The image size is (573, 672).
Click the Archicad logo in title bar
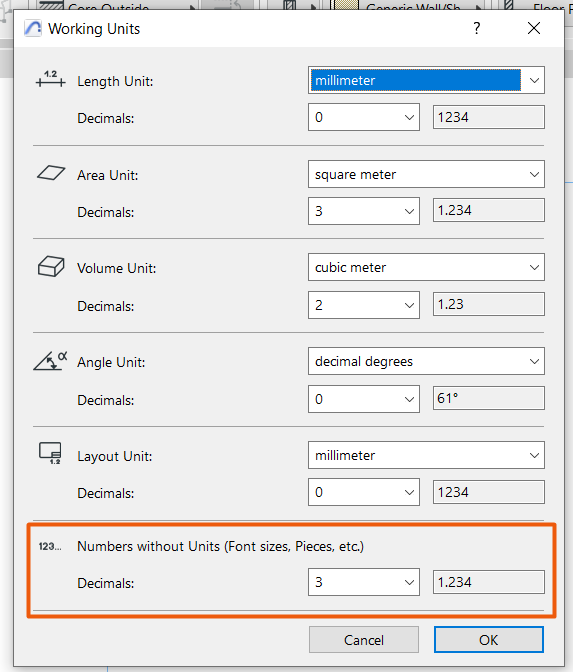[x=33, y=29]
